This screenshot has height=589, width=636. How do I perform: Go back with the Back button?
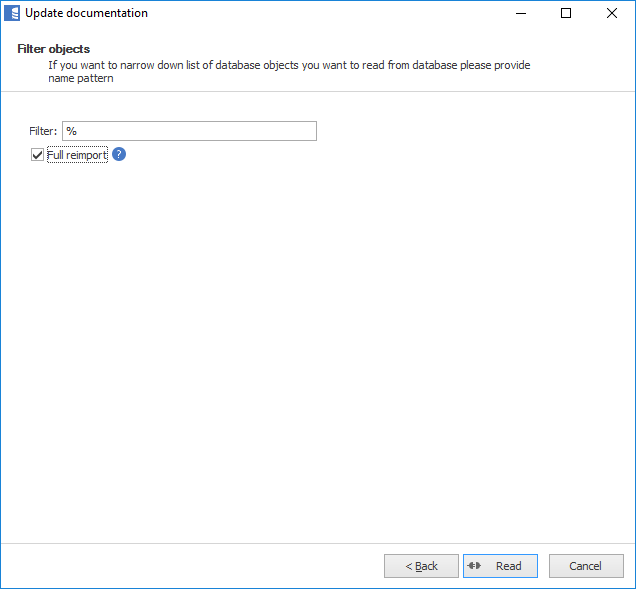coord(421,566)
